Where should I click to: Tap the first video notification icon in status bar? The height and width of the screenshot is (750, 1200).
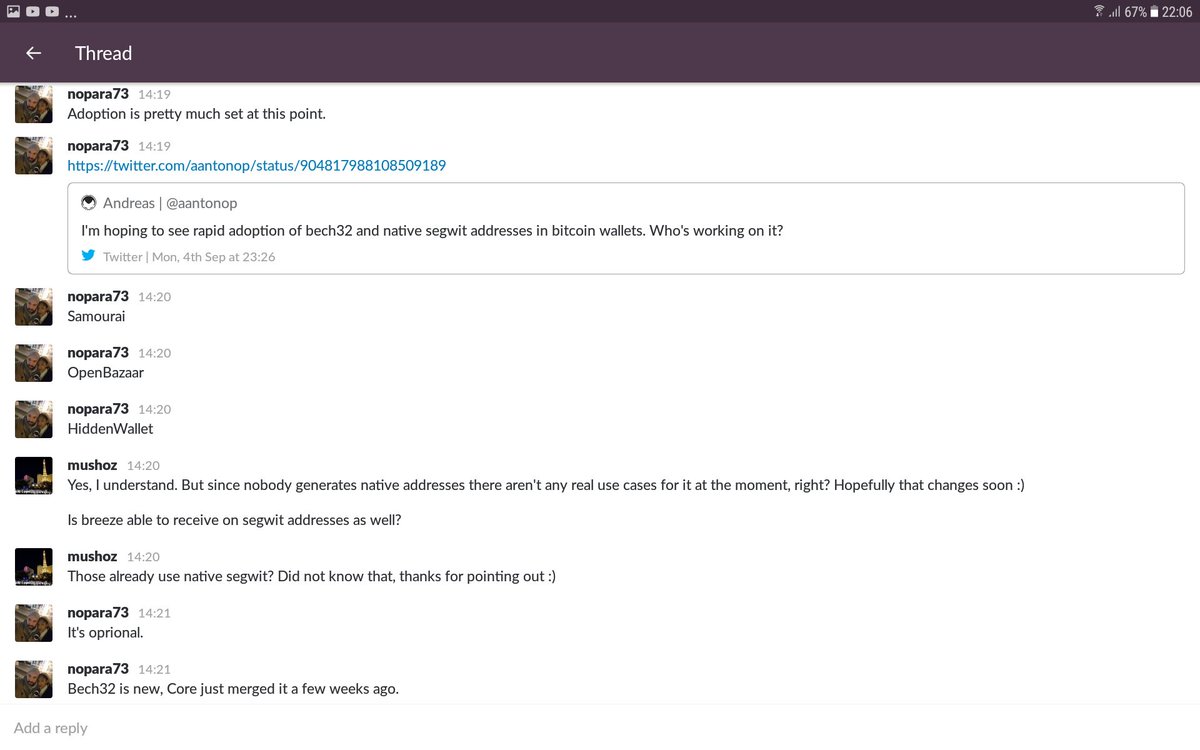tap(33, 11)
